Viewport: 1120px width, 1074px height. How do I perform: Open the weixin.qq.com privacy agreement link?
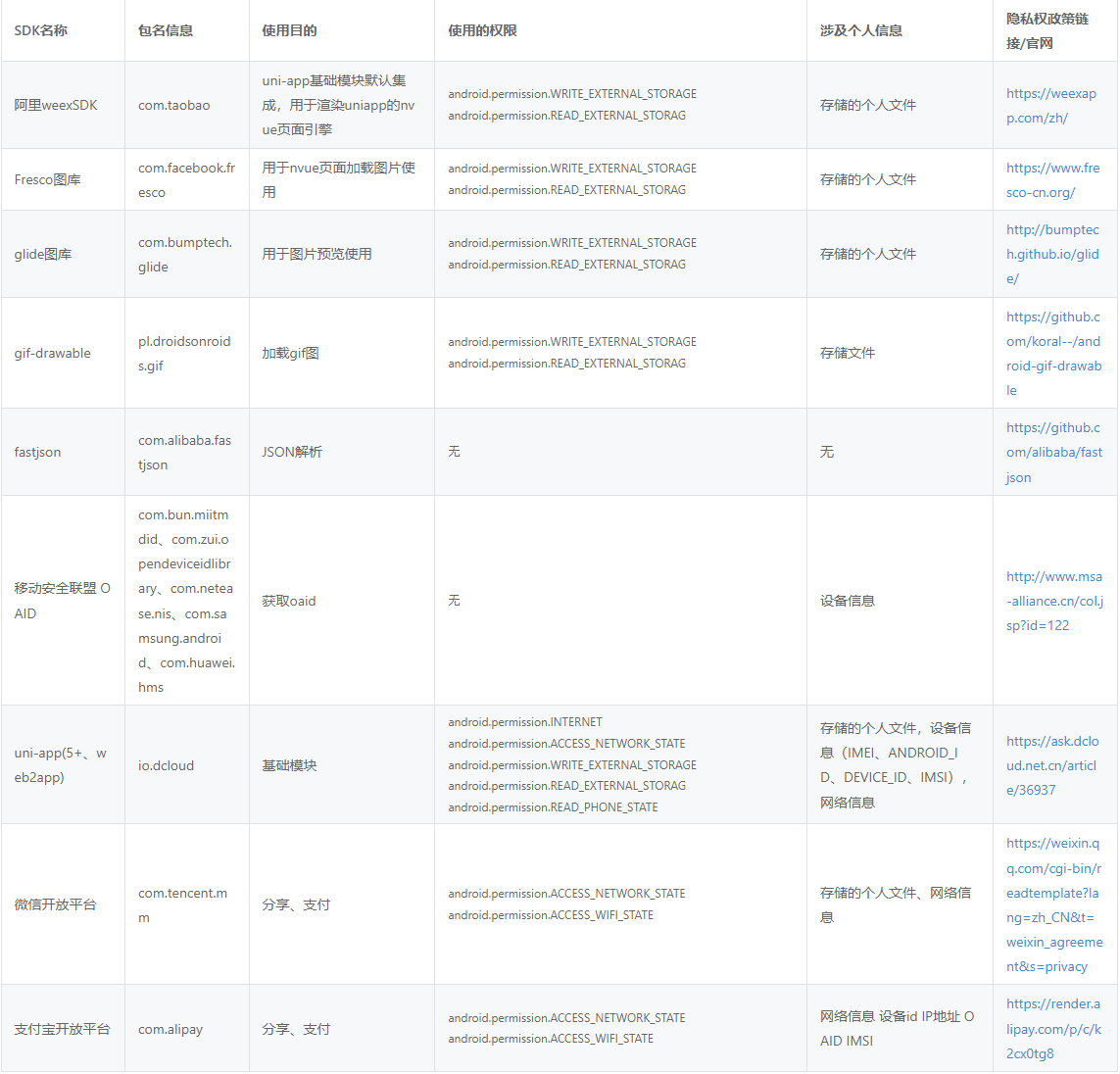[x=1054, y=904]
